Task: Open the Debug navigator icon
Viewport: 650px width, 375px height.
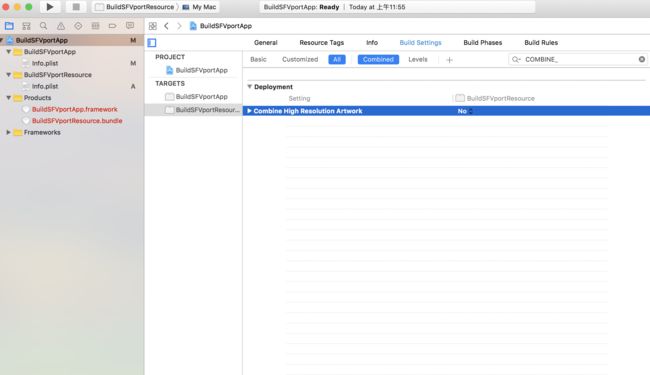Action: [x=95, y=26]
